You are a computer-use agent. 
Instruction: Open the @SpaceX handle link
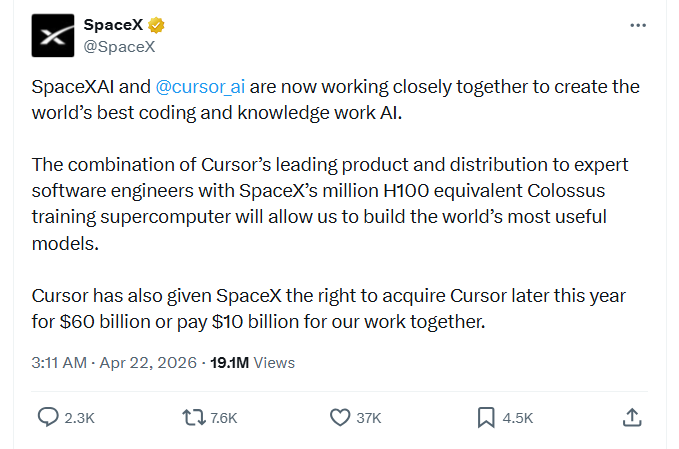click(119, 46)
